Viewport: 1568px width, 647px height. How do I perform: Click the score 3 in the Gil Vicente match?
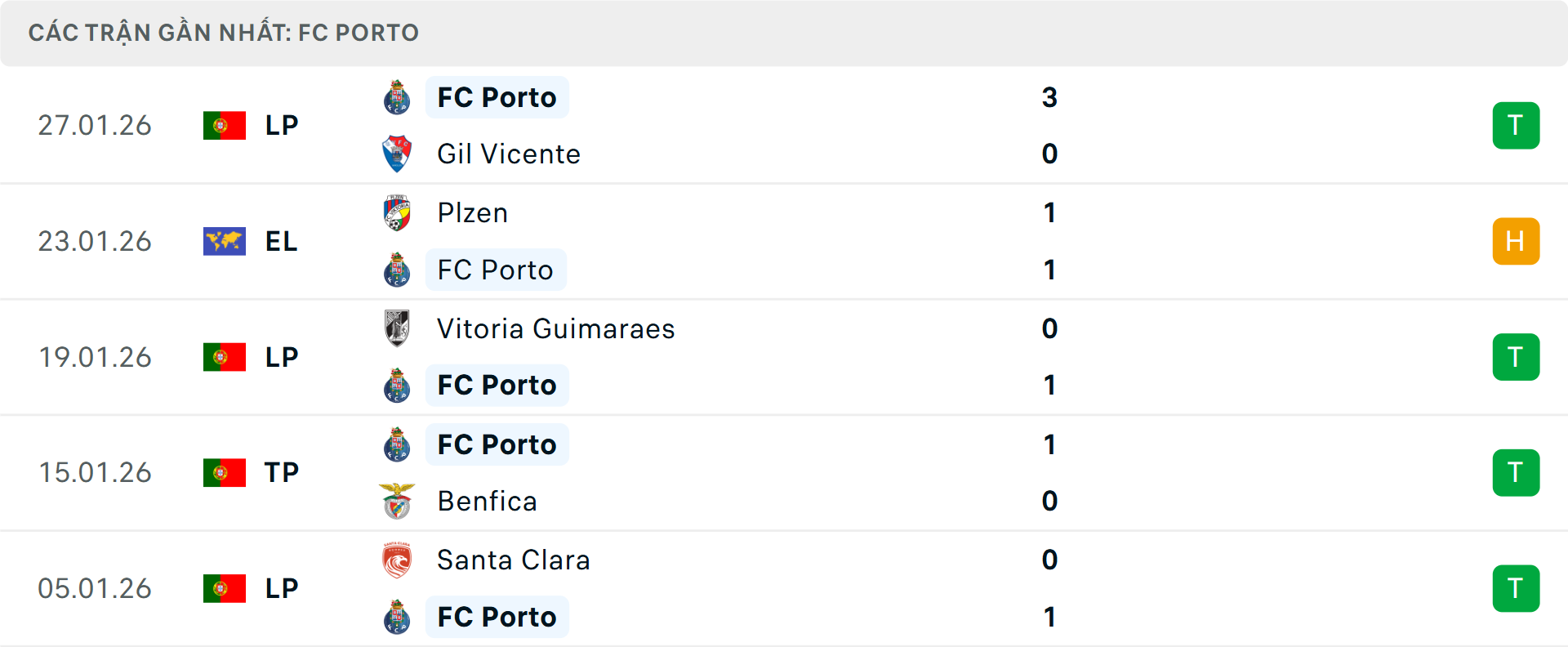1050,97
